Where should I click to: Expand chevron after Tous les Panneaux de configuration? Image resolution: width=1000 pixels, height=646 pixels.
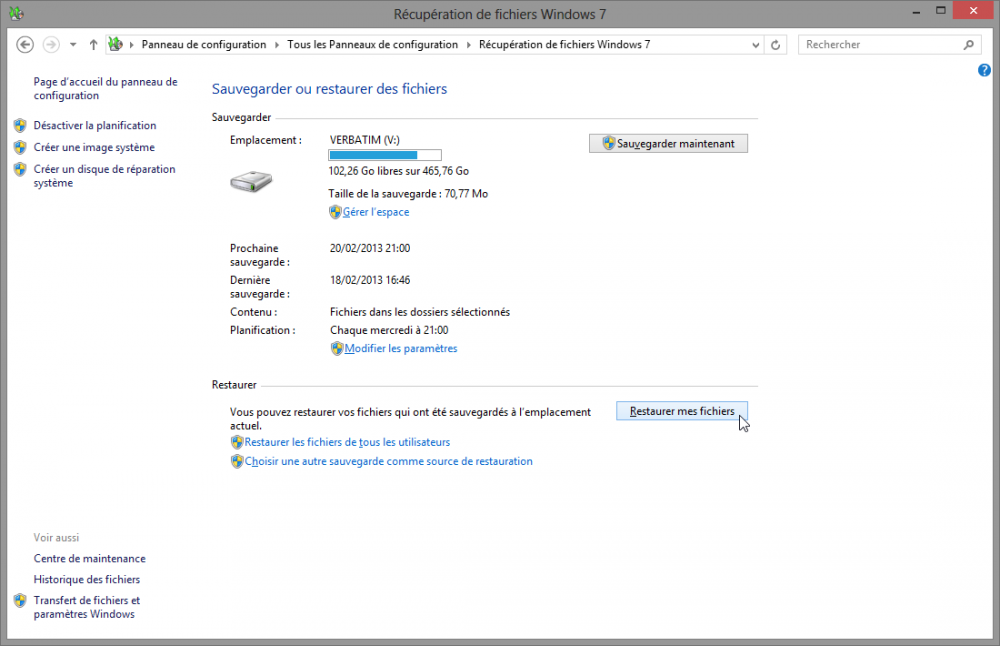(x=469, y=45)
